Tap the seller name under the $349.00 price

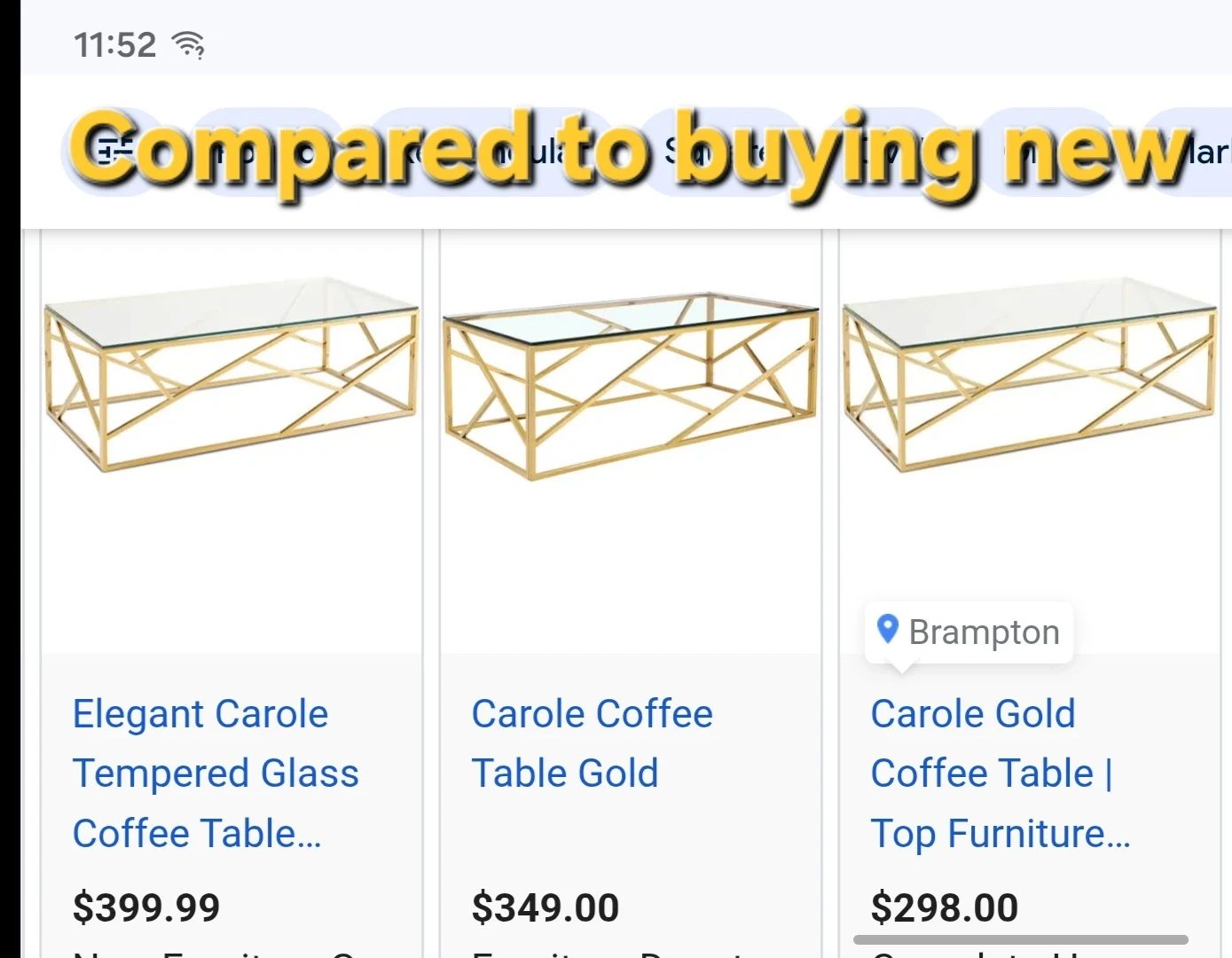(612, 952)
